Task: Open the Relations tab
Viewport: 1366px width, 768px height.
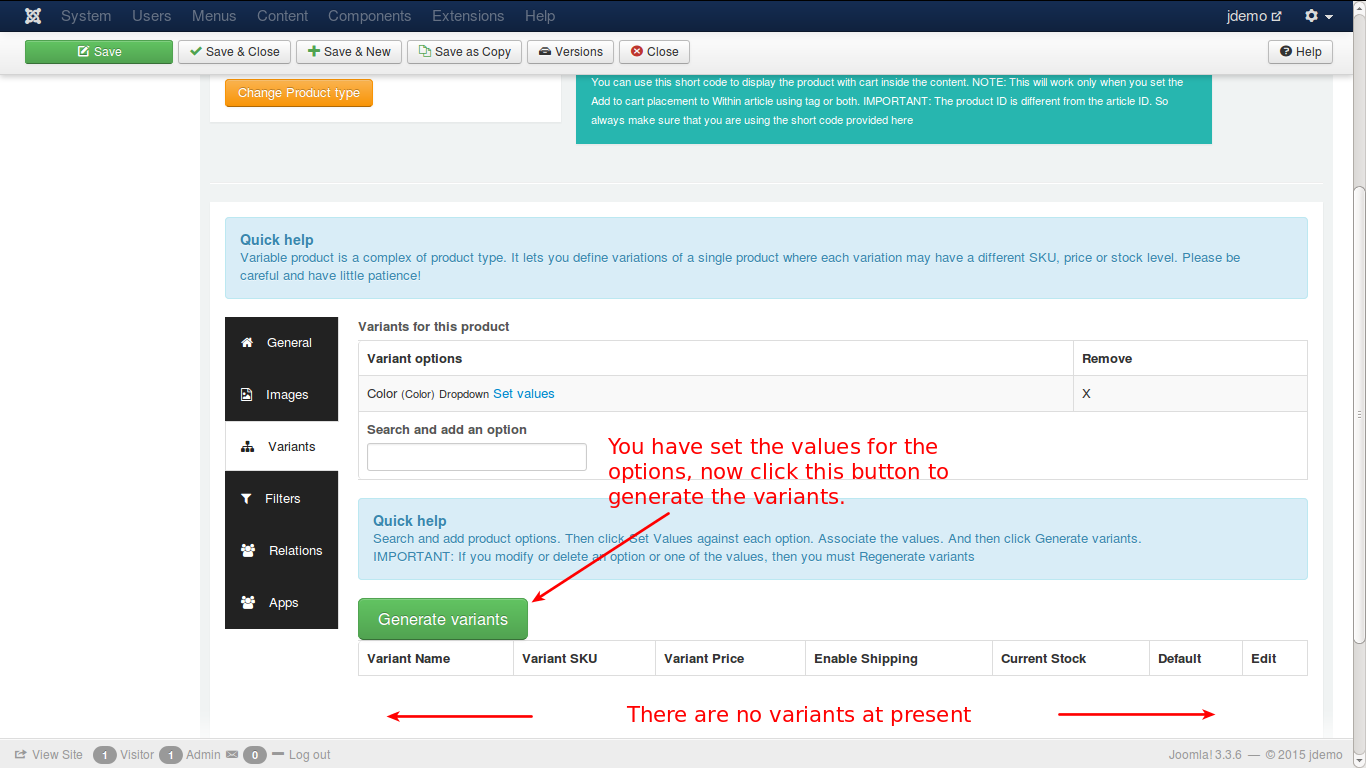Action: pyautogui.click(x=282, y=551)
